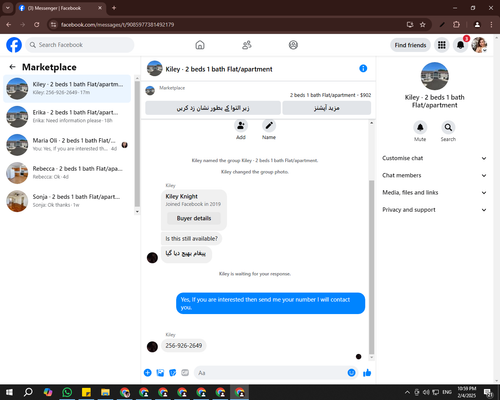Click the Urdu 'mark as pending' button
Viewport: 500px width, 400px height.
pyautogui.click(x=213, y=108)
